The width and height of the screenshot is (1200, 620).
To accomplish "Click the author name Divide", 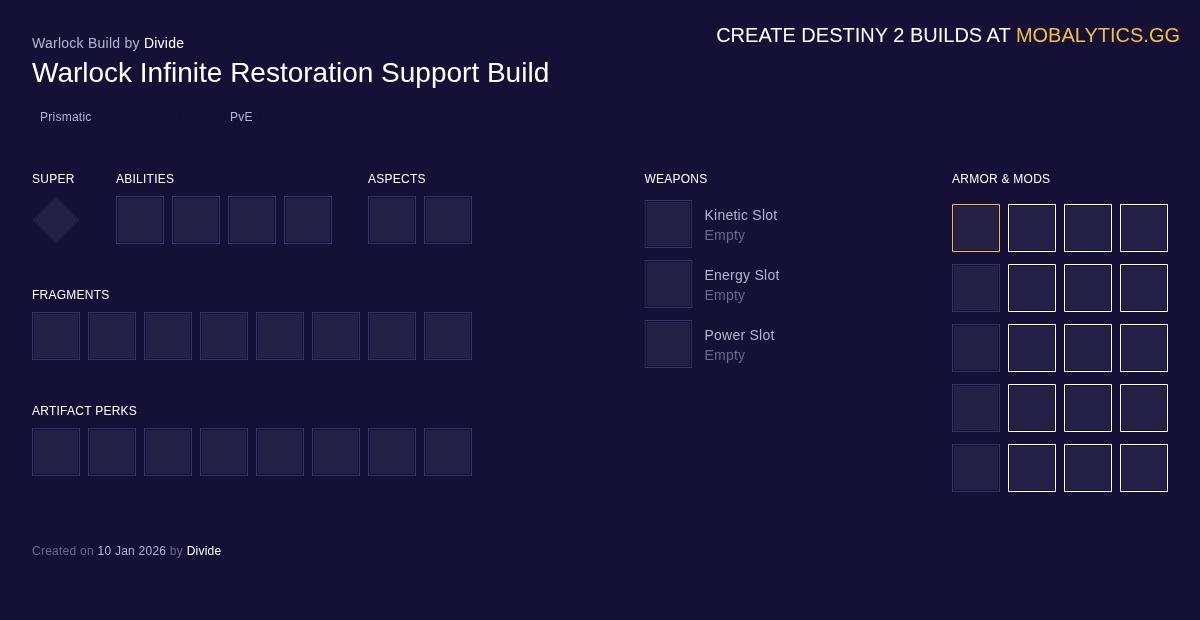I will pos(164,43).
